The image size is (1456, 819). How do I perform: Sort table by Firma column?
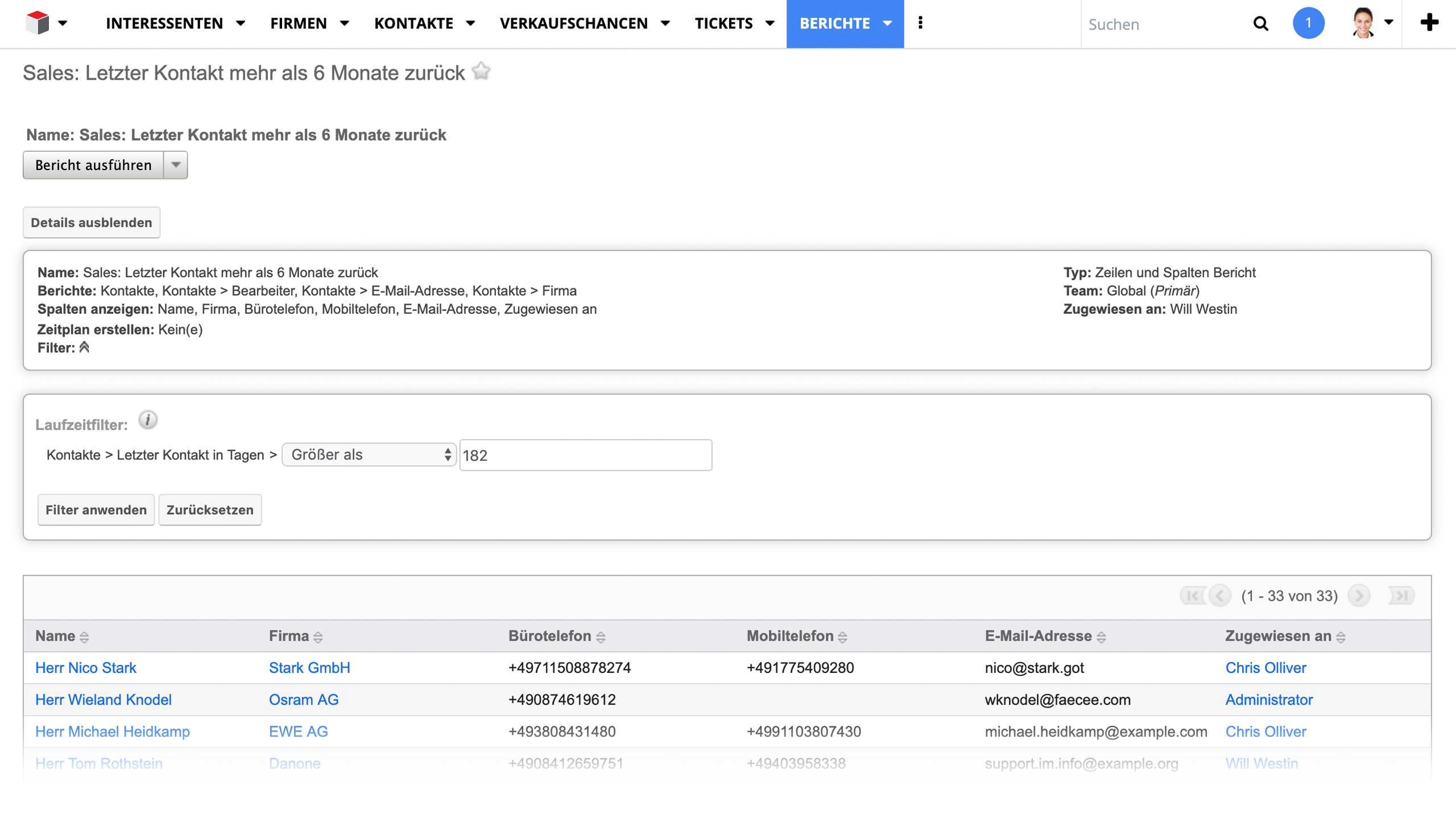click(x=295, y=636)
